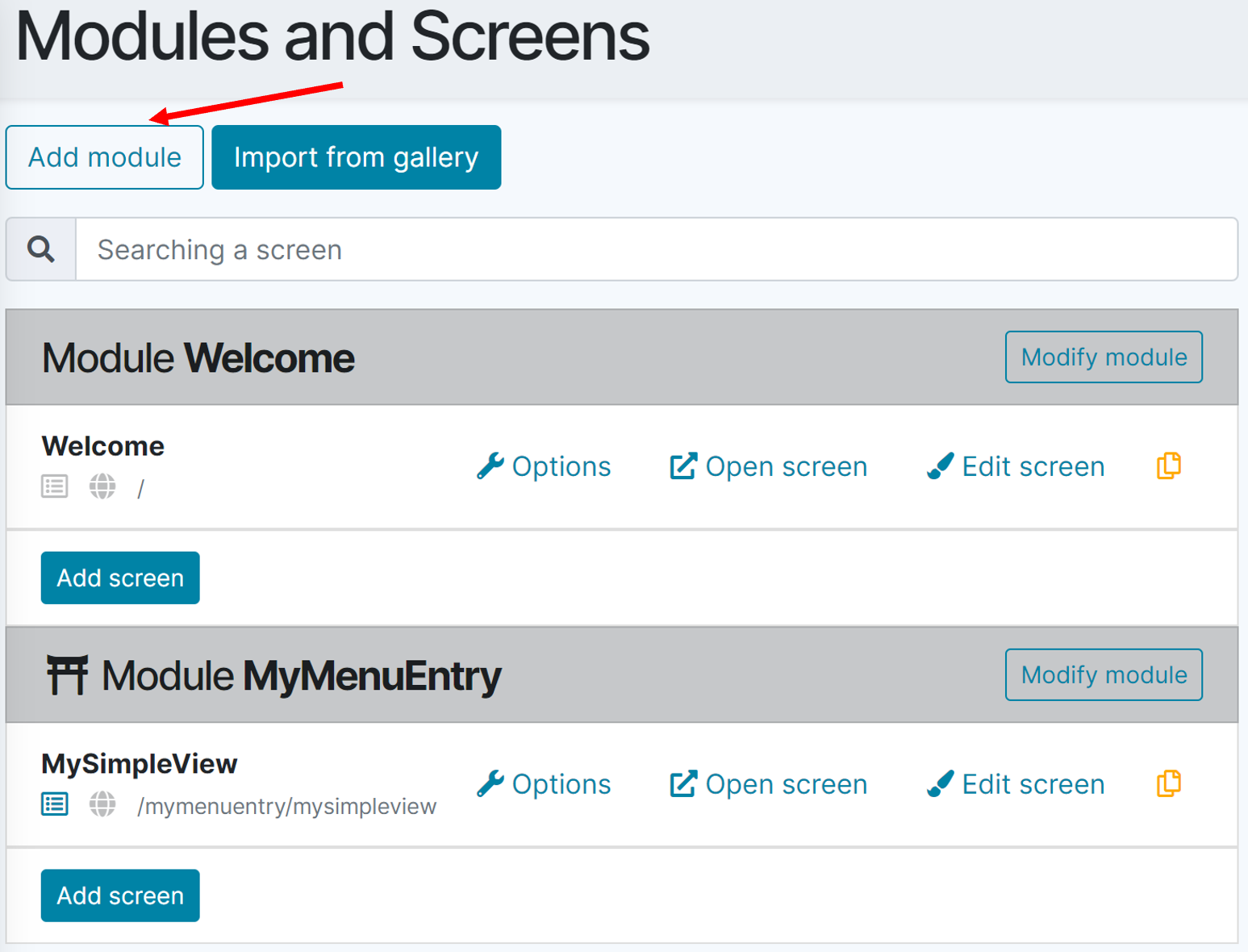Screen dimensions: 1248x952
Task: Open Options for Welcome screen
Action: pyautogui.click(x=544, y=466)
